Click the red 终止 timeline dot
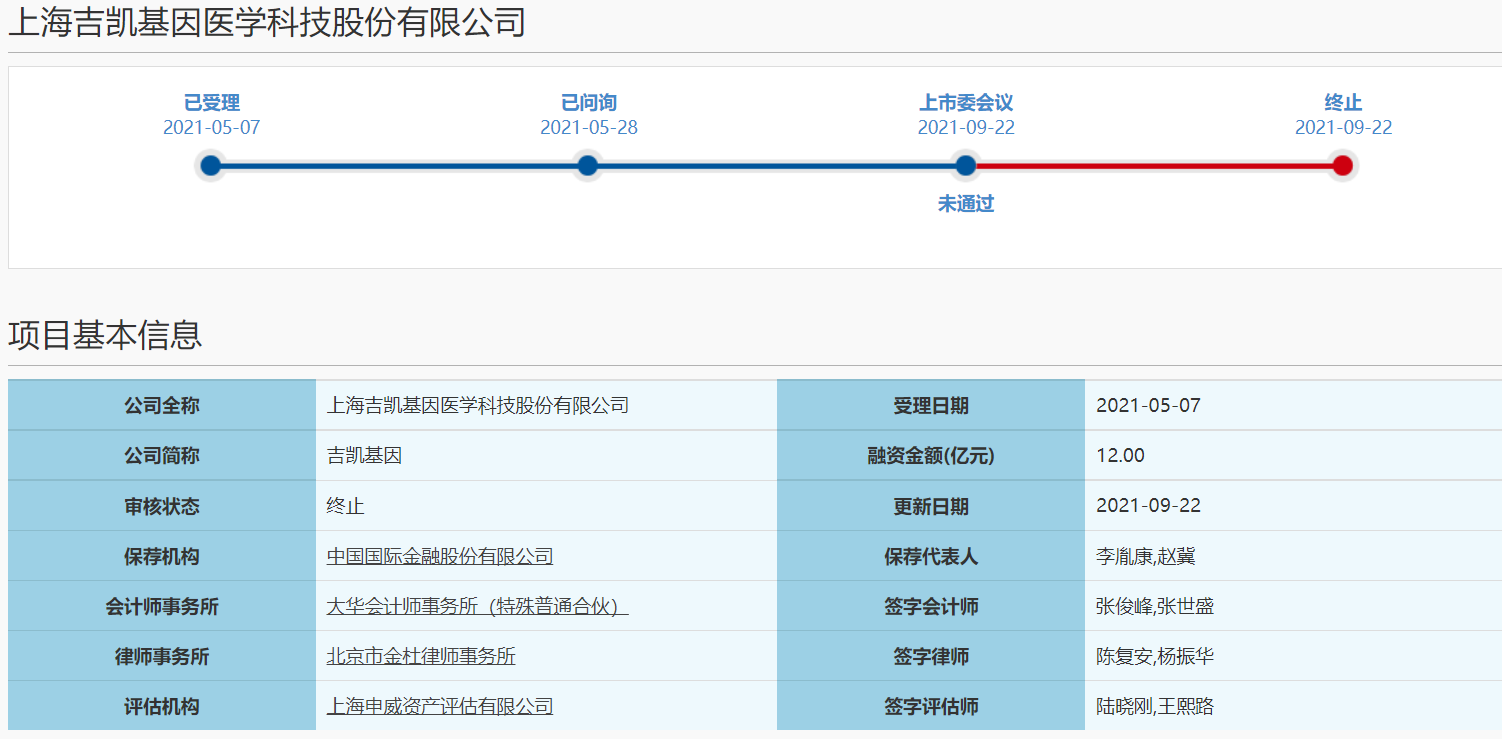The width and height of the screenshot is (1502, 739). click(1343, 166)
